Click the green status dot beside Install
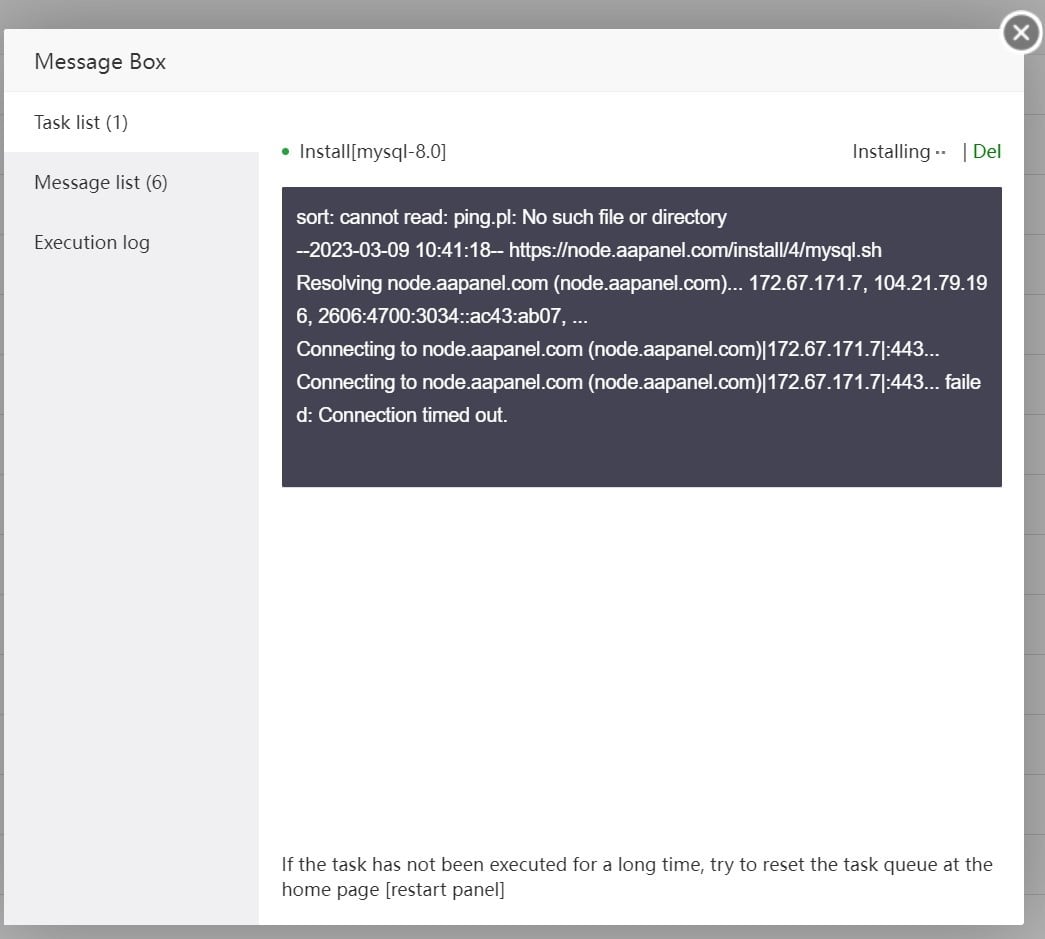 click(286, 152)
